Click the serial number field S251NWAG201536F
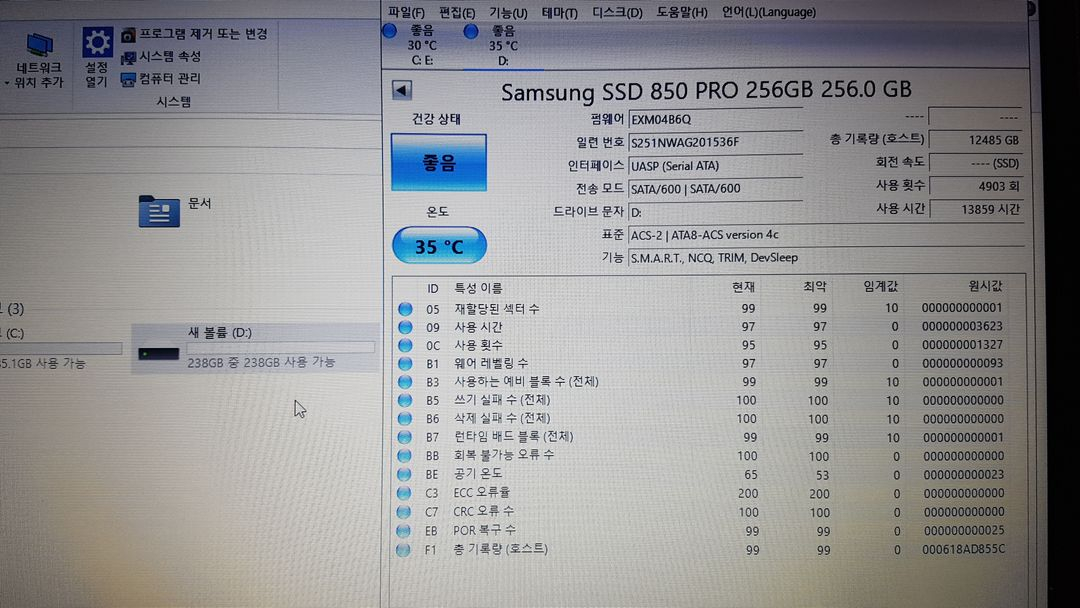1080x608 pixels. coord(715,143)
